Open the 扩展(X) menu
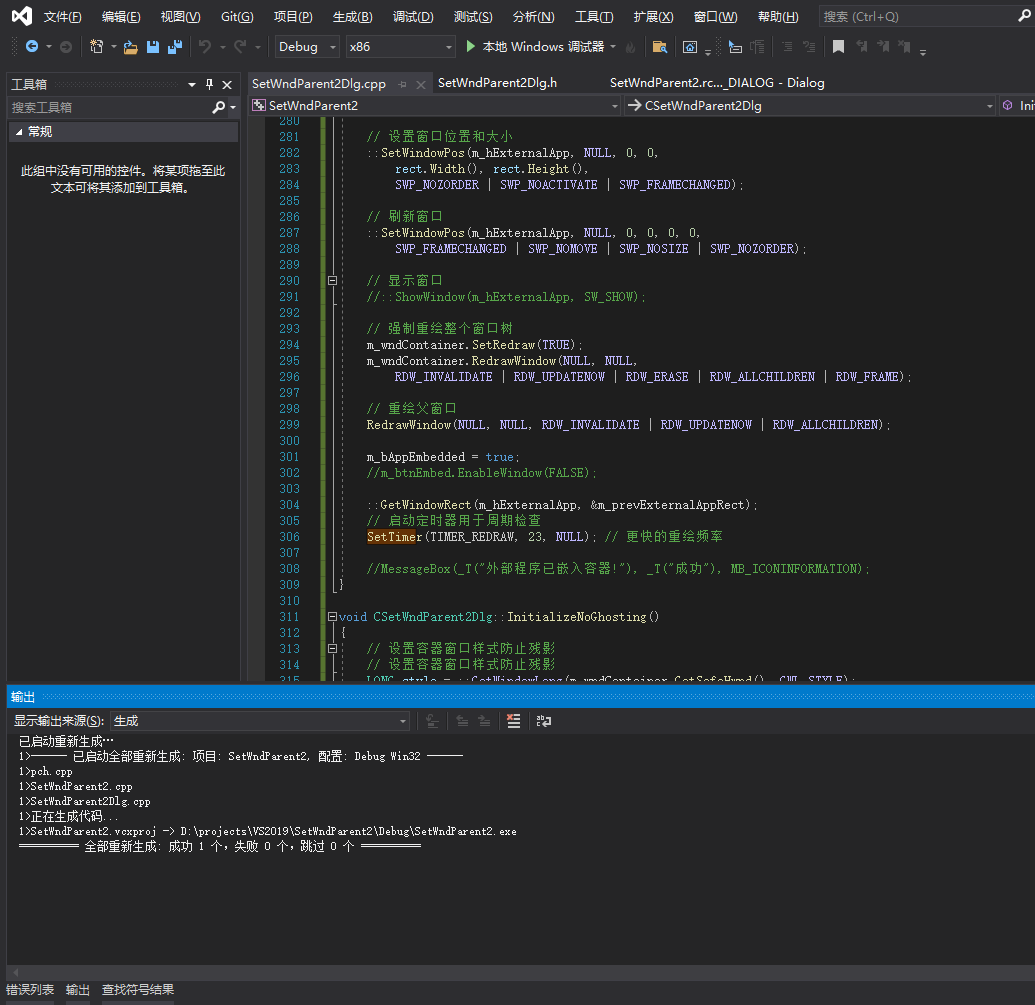Screen dimensions: 1035x1005 point(653,16)
